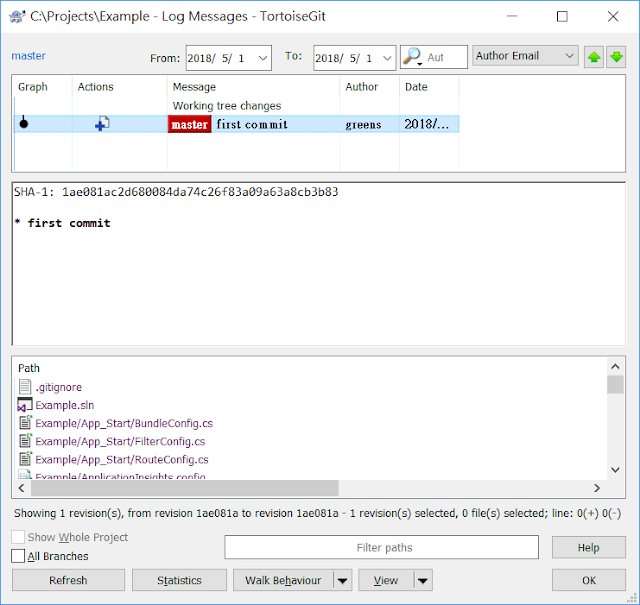Open the View button dropdown arrow
The image size is (640, 605).
pyautogui.click(x=423, y=580)
